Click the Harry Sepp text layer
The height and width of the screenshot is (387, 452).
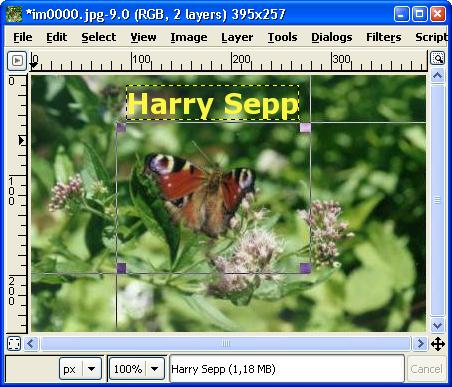click(212, 103)
